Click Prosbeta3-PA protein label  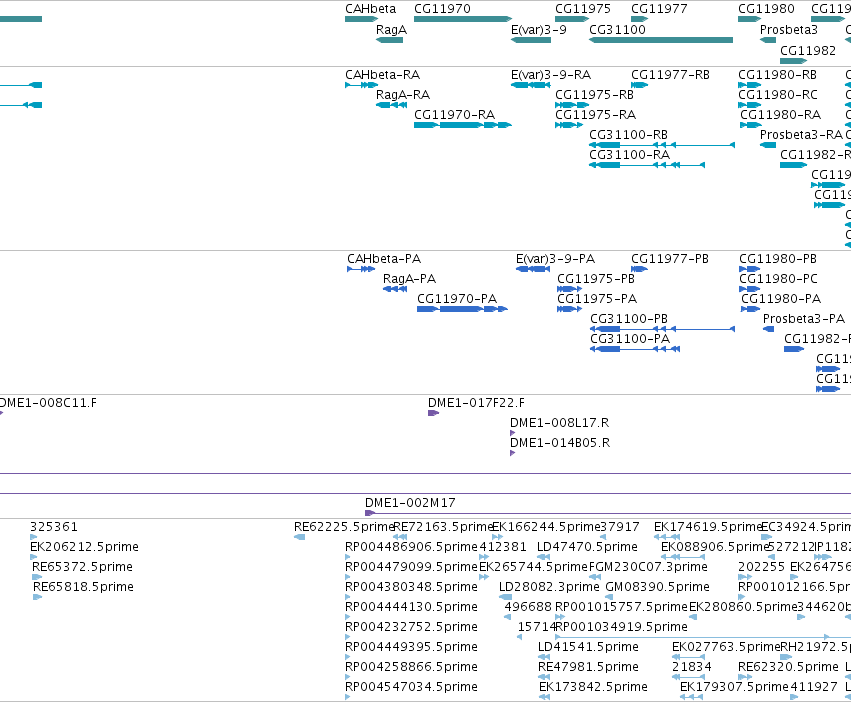(x=804, y=319)
